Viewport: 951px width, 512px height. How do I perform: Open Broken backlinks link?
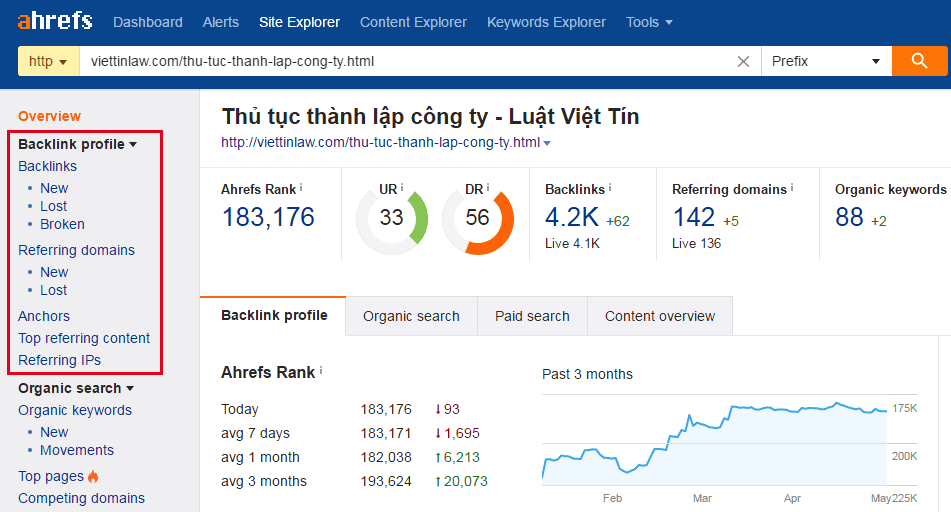62,224
